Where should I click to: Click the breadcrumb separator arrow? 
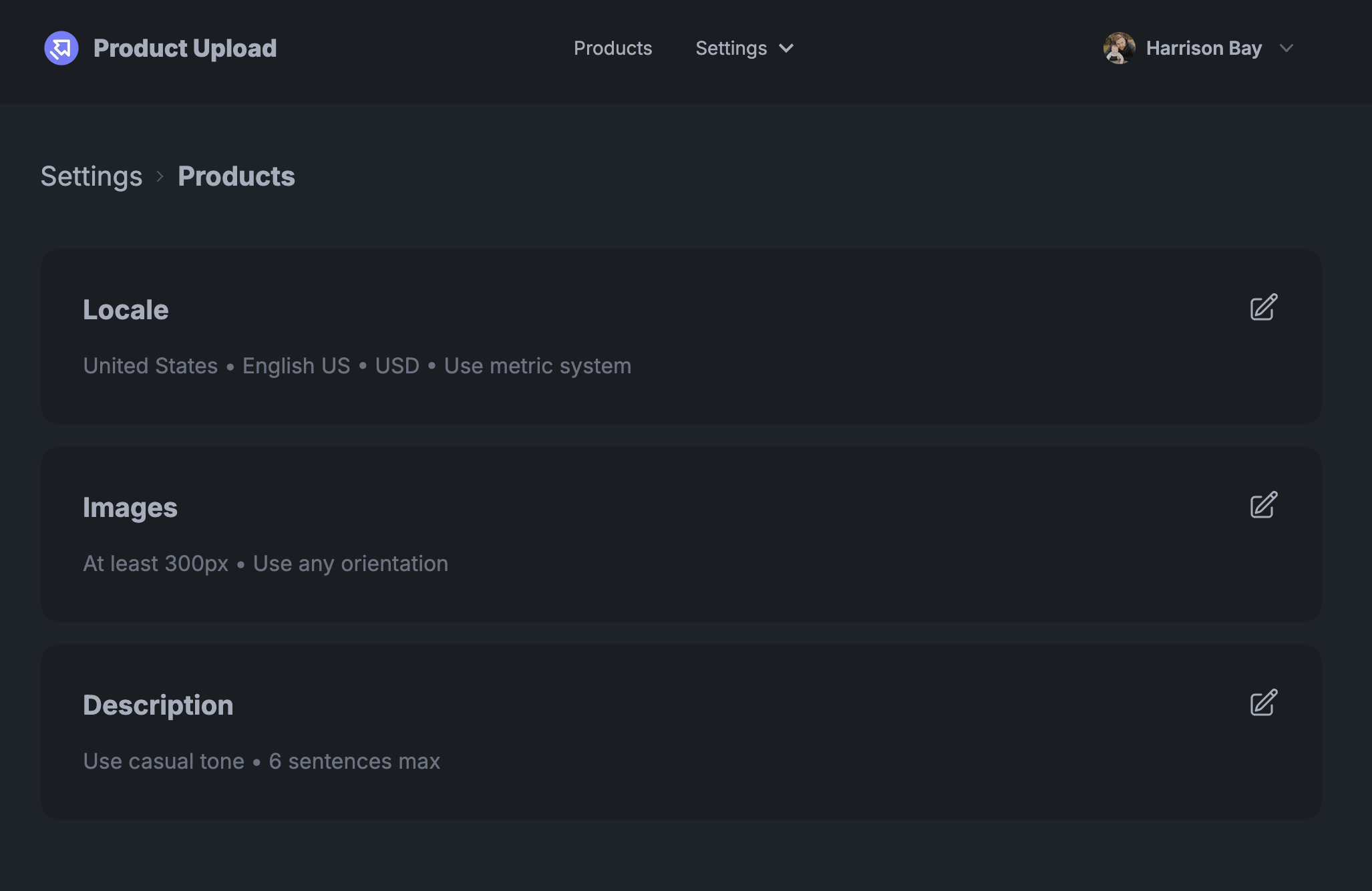click(160, 176)
